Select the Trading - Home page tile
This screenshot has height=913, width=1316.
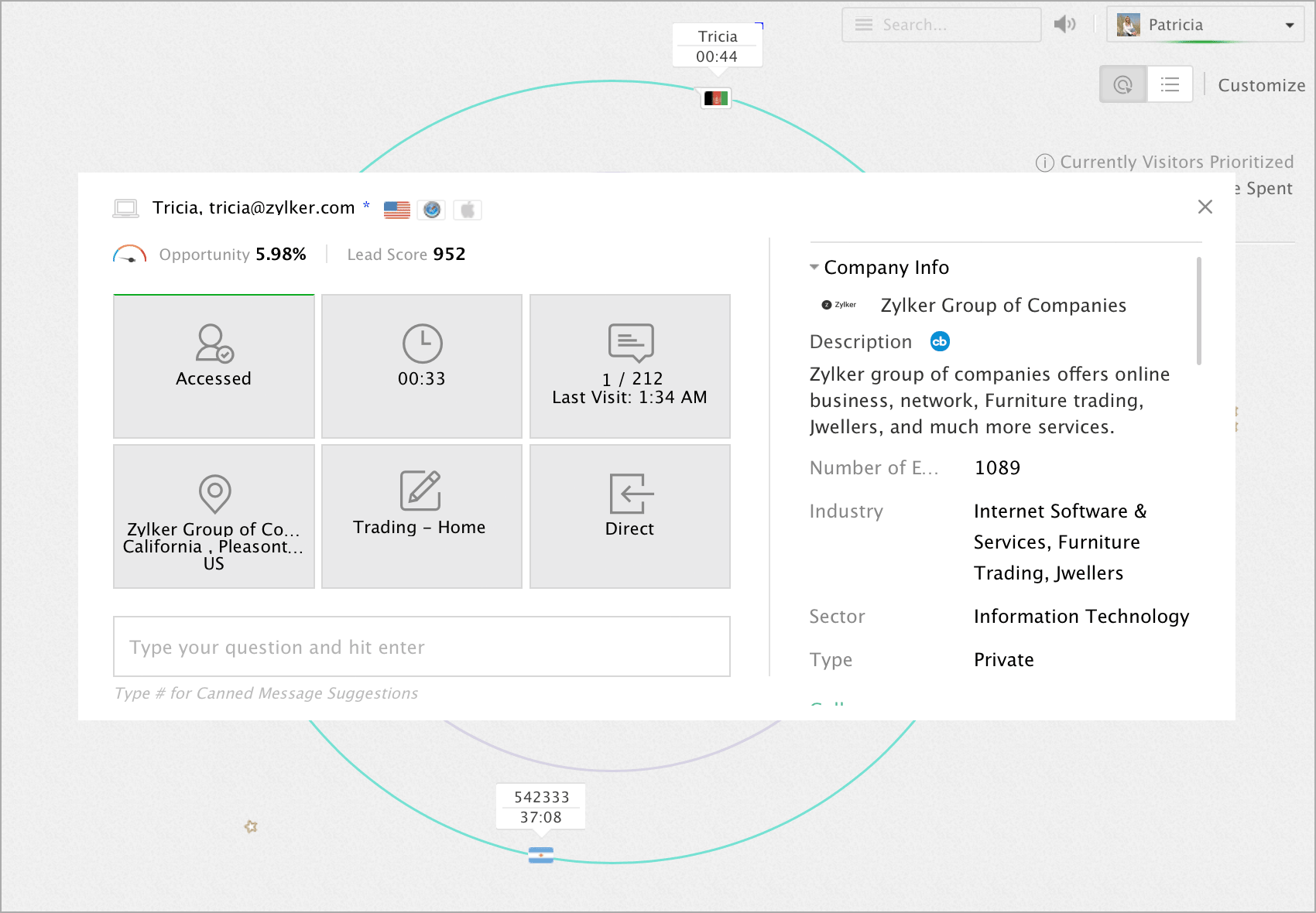coord(422,516)
